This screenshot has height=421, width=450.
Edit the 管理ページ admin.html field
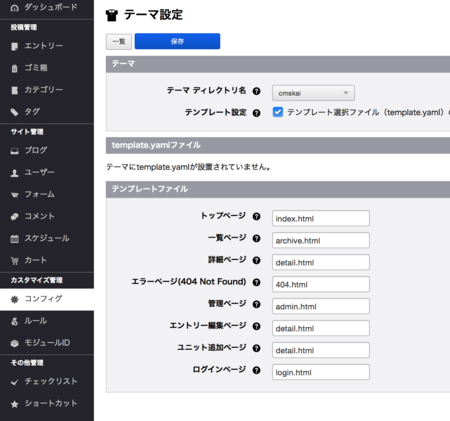(x=321, y=306)
